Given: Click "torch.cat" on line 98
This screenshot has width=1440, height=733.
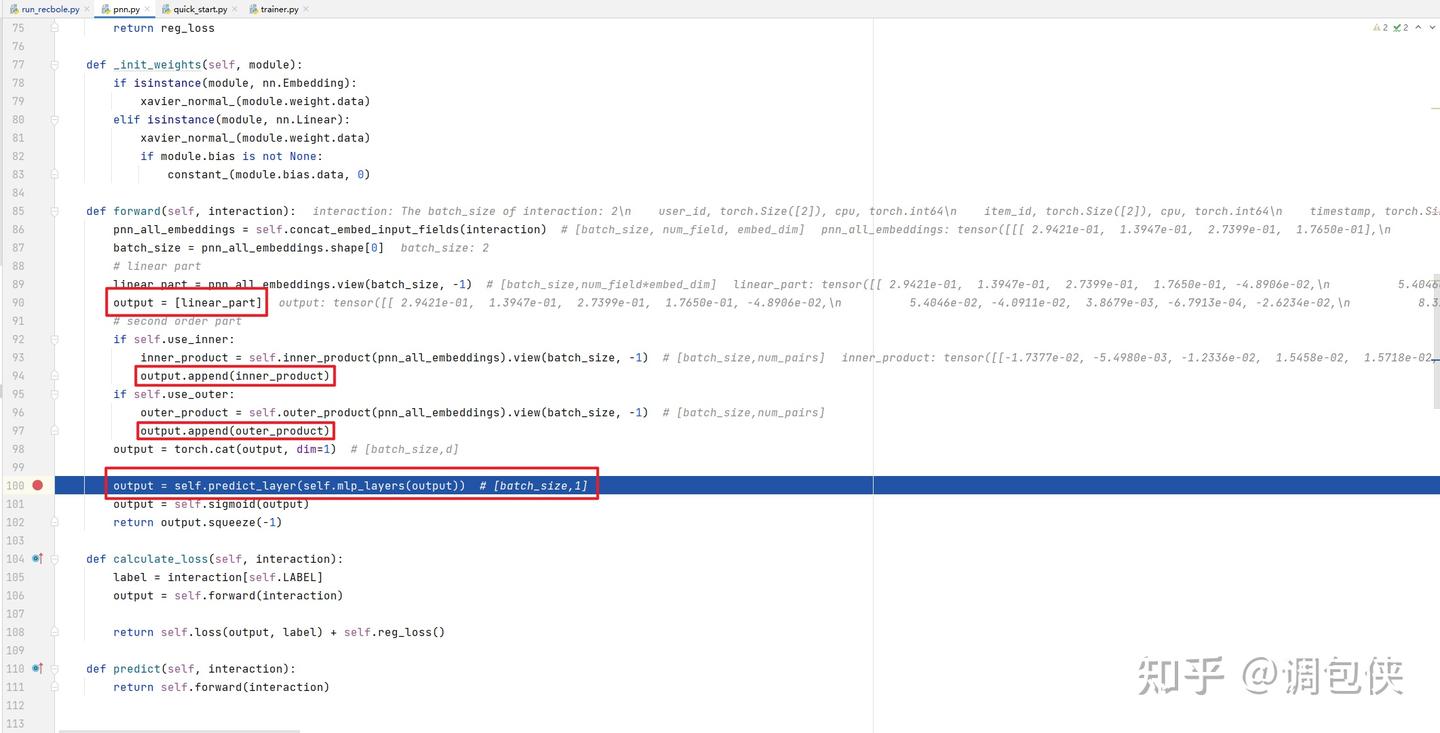Looking at the screenshot, I should coord(205,449).
